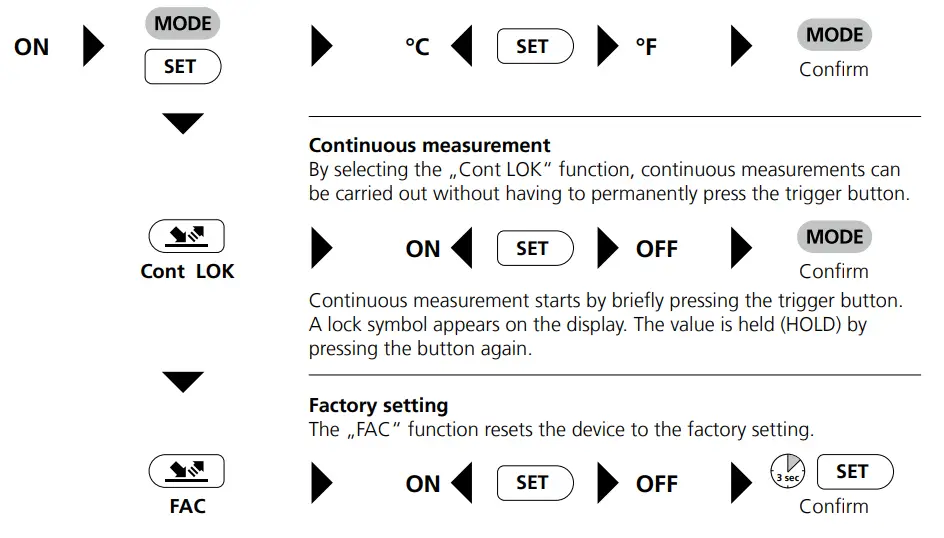Choose ON for Continuous measurement

pyautogui.click(x=423, y=249)
